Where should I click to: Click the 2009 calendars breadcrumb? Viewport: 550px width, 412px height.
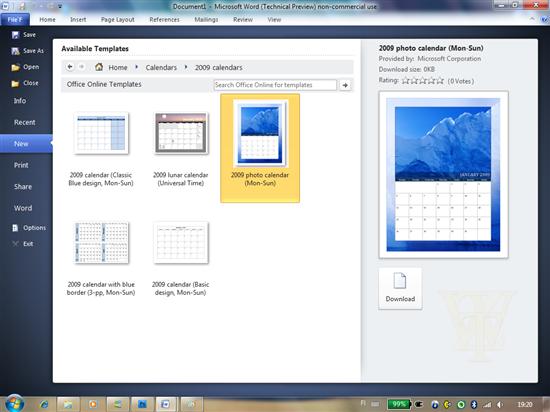pos(219,67)
